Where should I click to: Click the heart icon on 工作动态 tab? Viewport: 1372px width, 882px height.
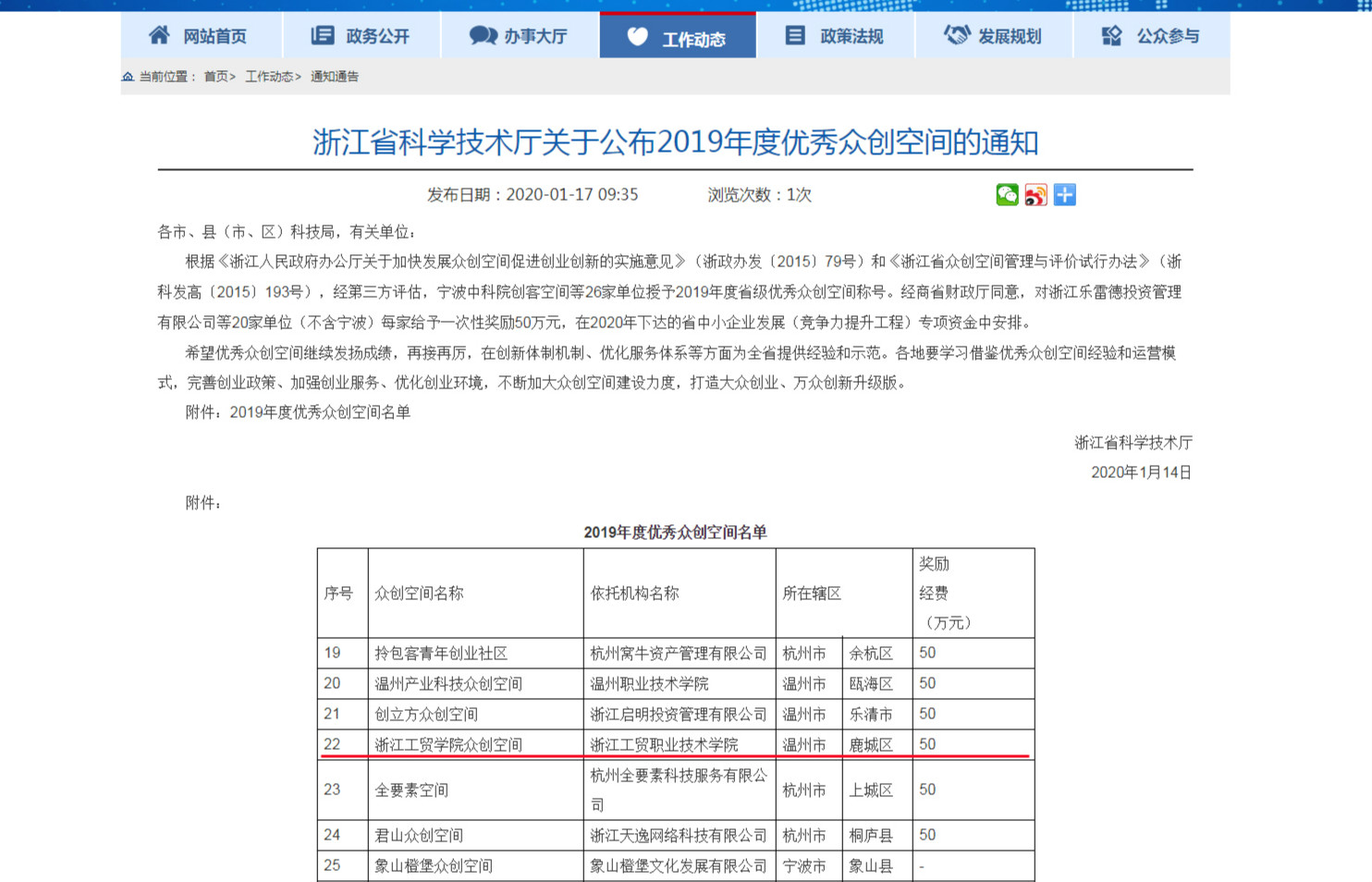637,36
